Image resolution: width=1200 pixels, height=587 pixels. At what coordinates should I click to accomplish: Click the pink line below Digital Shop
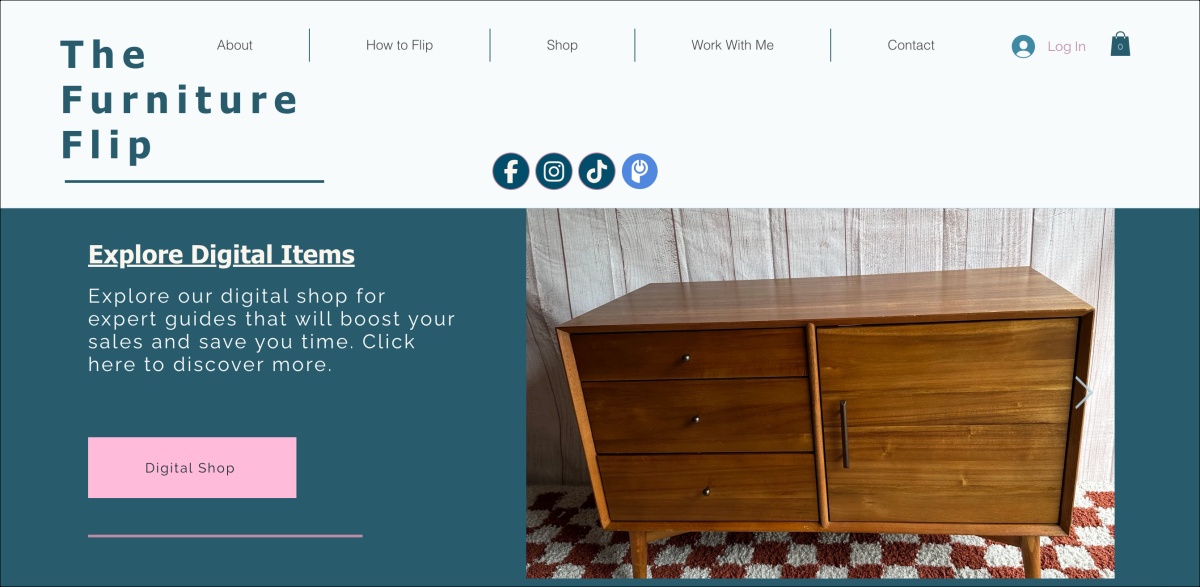click(225, 536)
